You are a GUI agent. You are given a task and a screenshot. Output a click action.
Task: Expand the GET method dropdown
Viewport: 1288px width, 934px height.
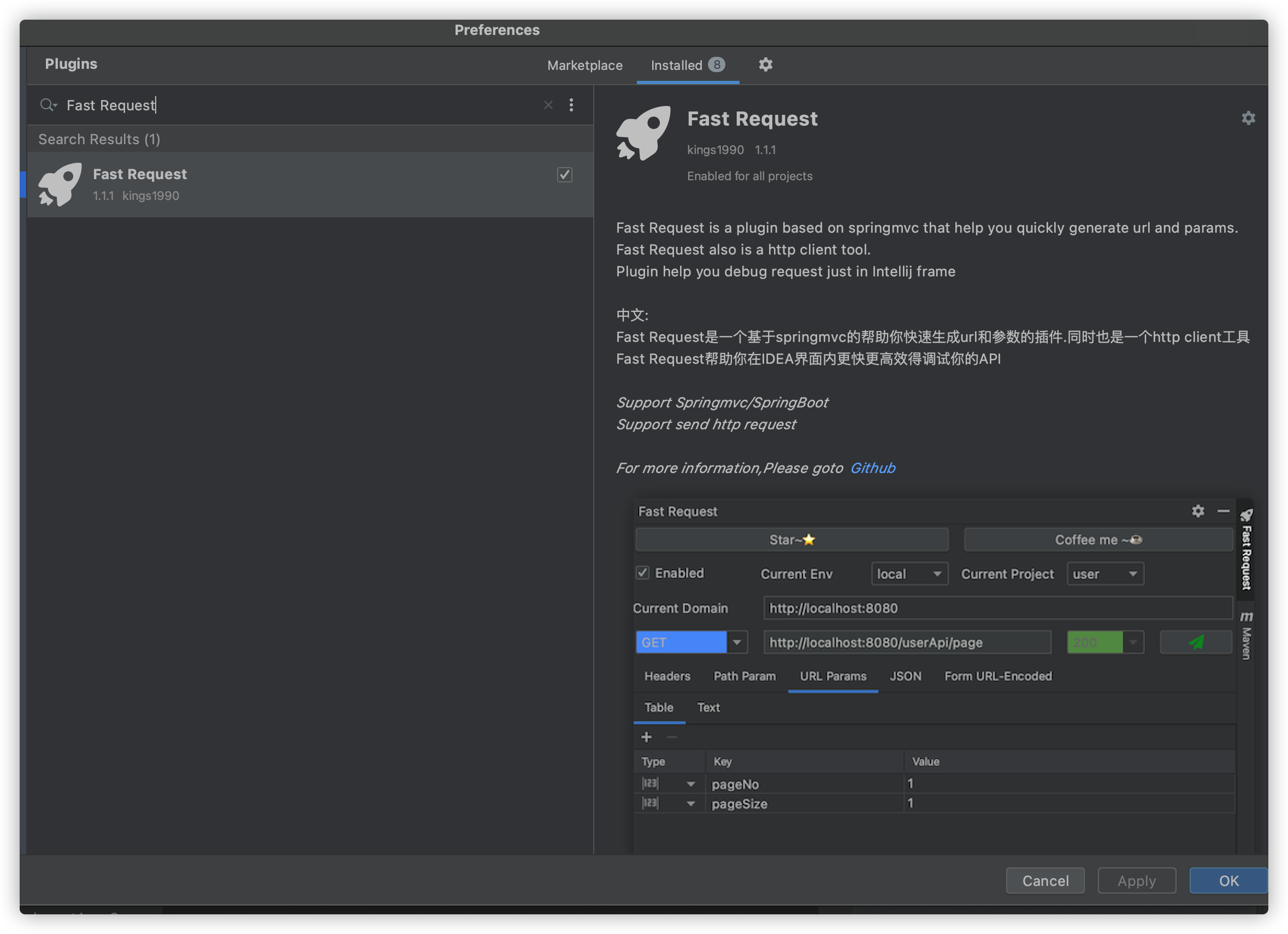tap(736, 642)
